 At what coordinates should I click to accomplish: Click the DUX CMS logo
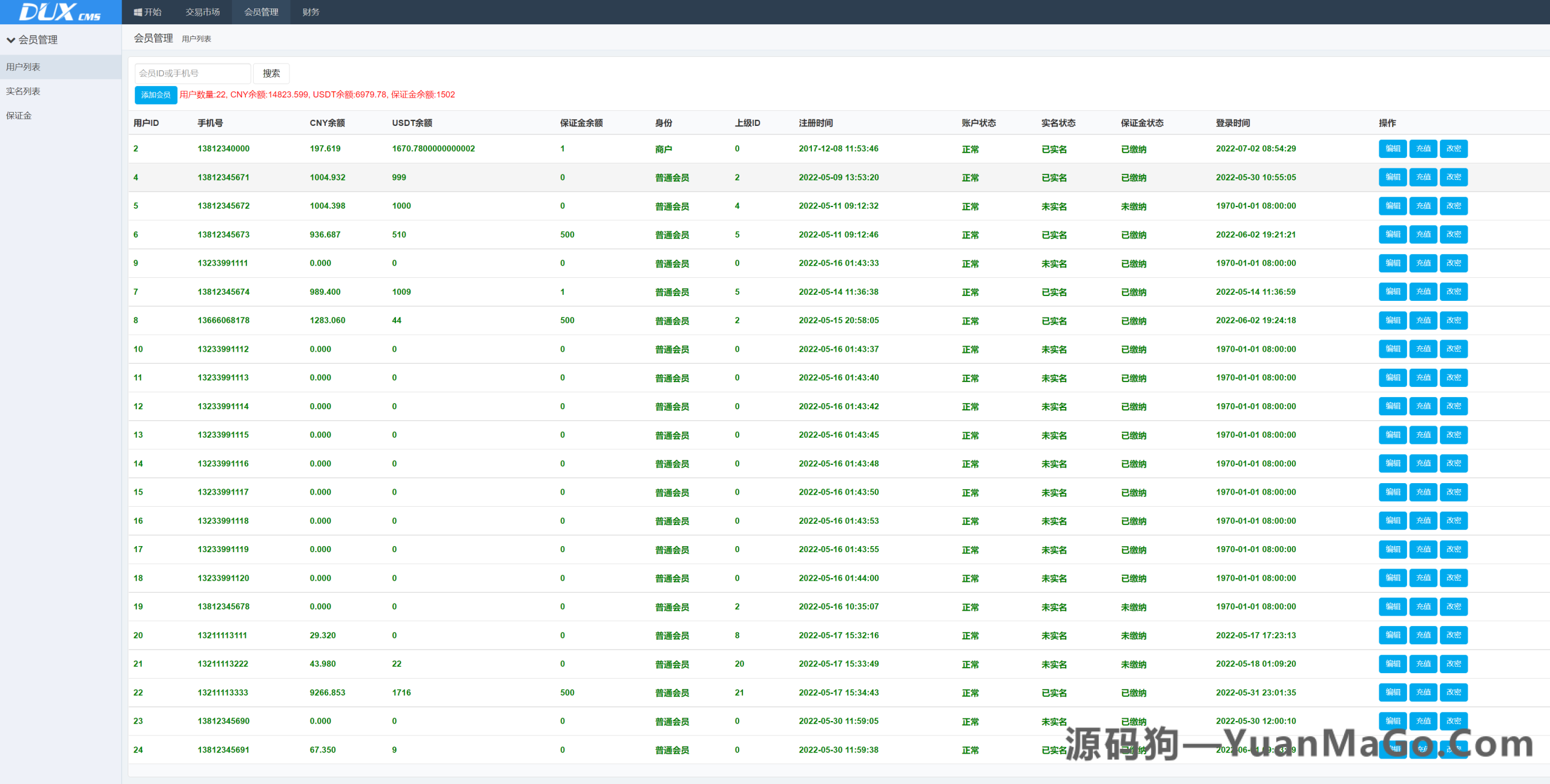click(x=59, y=12)
